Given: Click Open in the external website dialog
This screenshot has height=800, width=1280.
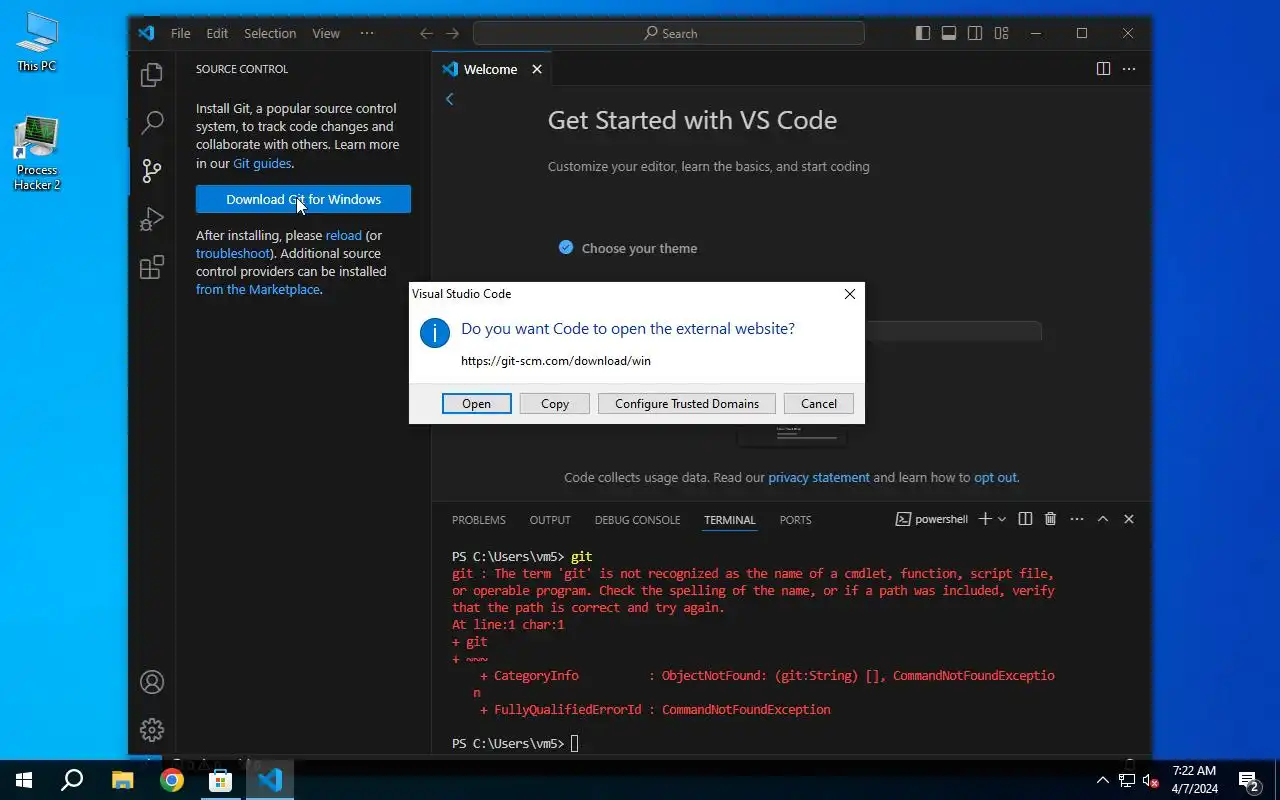Looking at the screenshot, I should coord(477,403).
